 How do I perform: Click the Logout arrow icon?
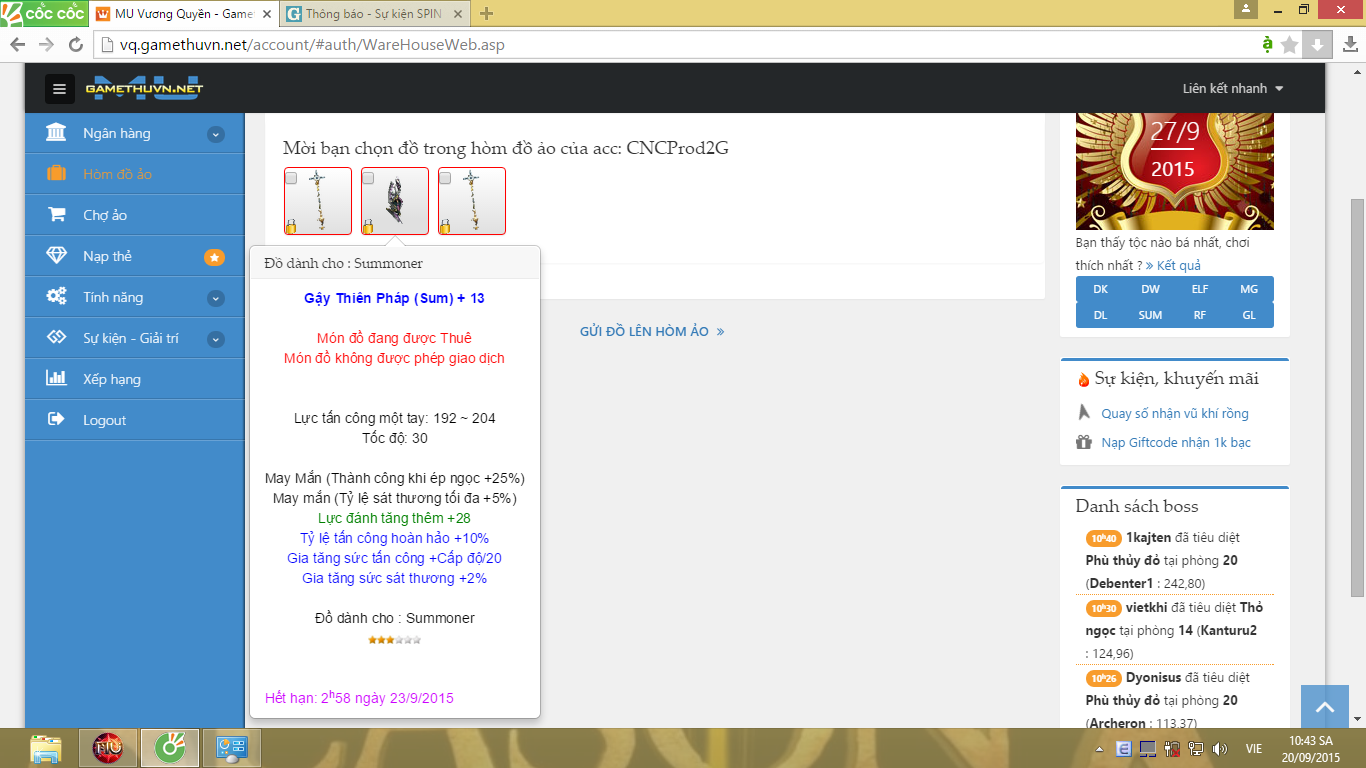pos(57,420)
